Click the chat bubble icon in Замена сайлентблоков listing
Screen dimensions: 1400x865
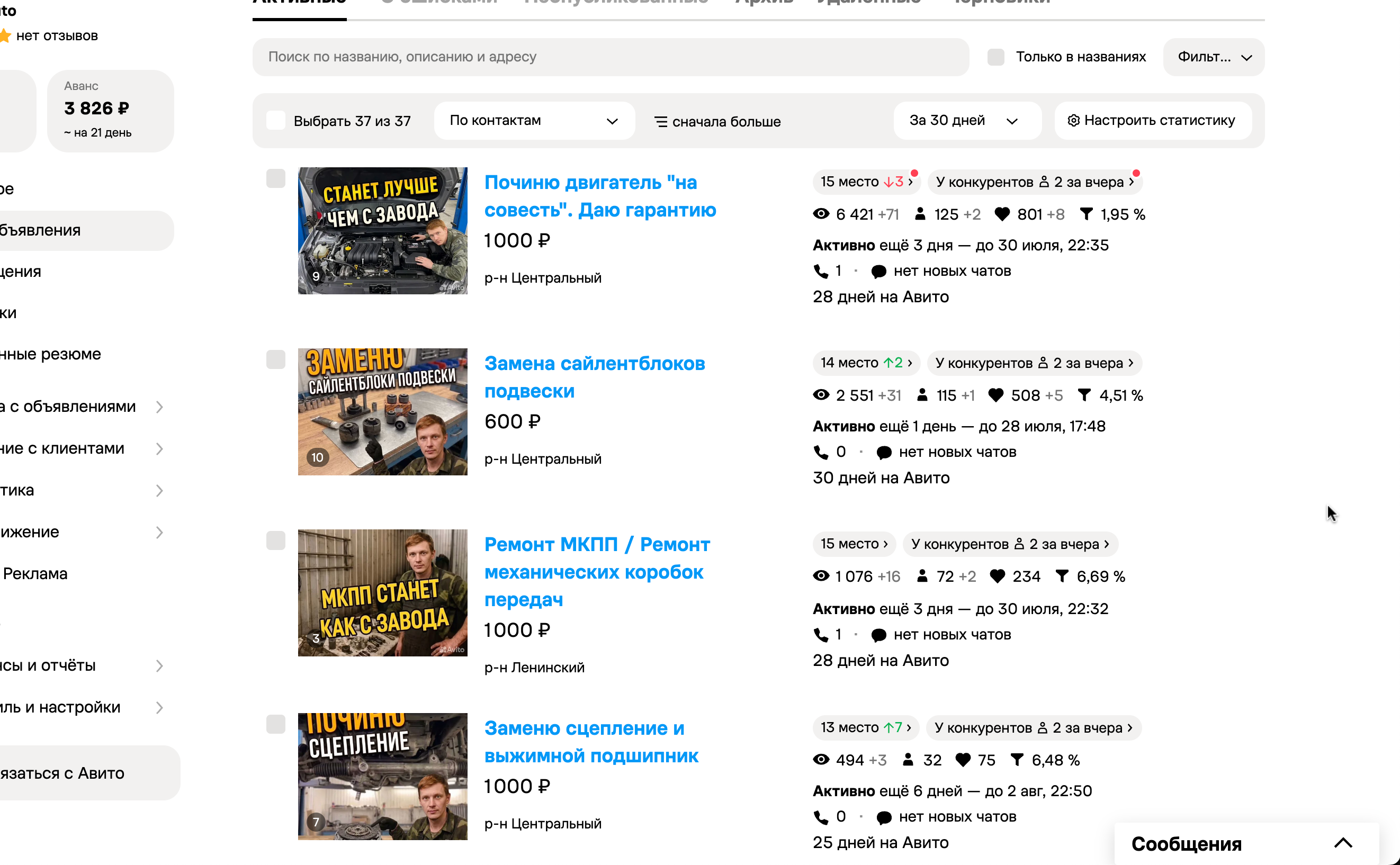[884, 453]
